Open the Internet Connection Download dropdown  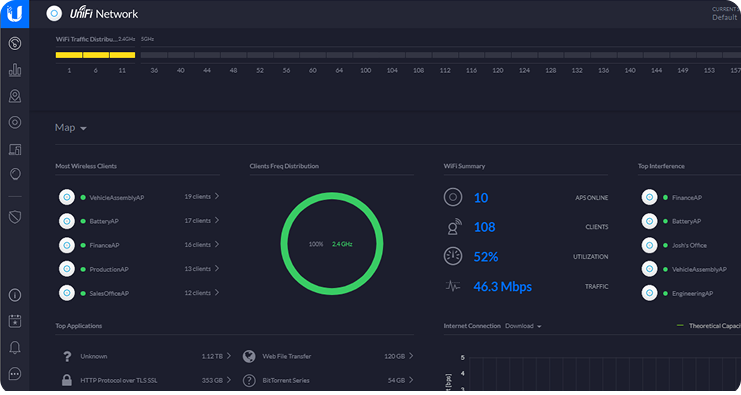tap(523, 326)
